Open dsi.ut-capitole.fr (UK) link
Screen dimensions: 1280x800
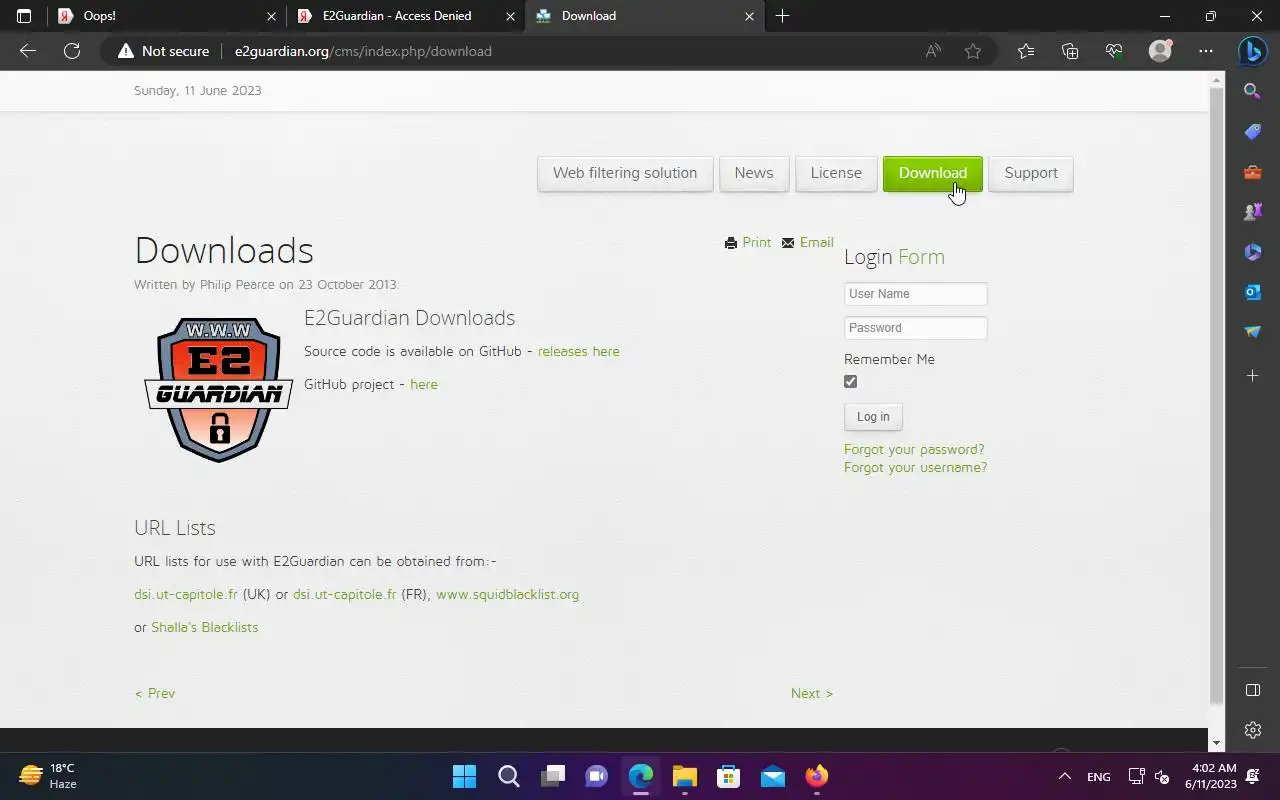[186, 594]
